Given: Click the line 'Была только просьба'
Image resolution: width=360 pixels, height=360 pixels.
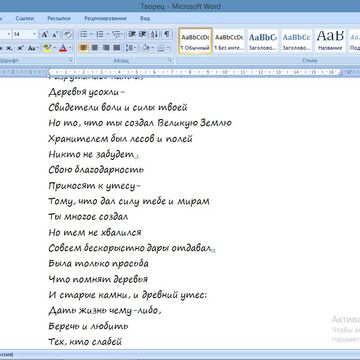Looking at the screenshot, I should [99, 264].
